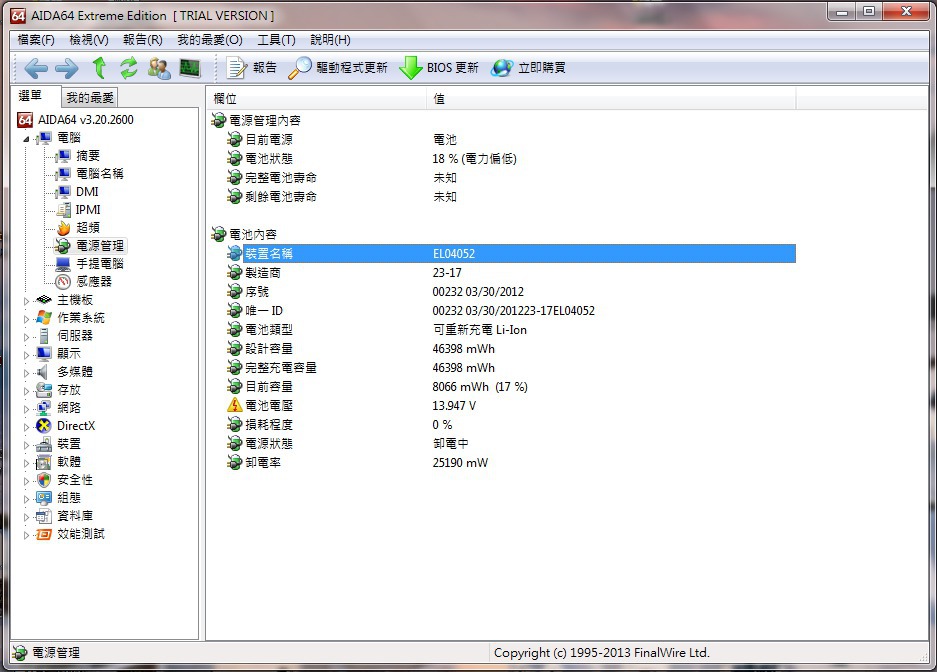937x672 pixels.
Task: Select the 設計容量 46398 mWh row
Action: coord(511,349)
